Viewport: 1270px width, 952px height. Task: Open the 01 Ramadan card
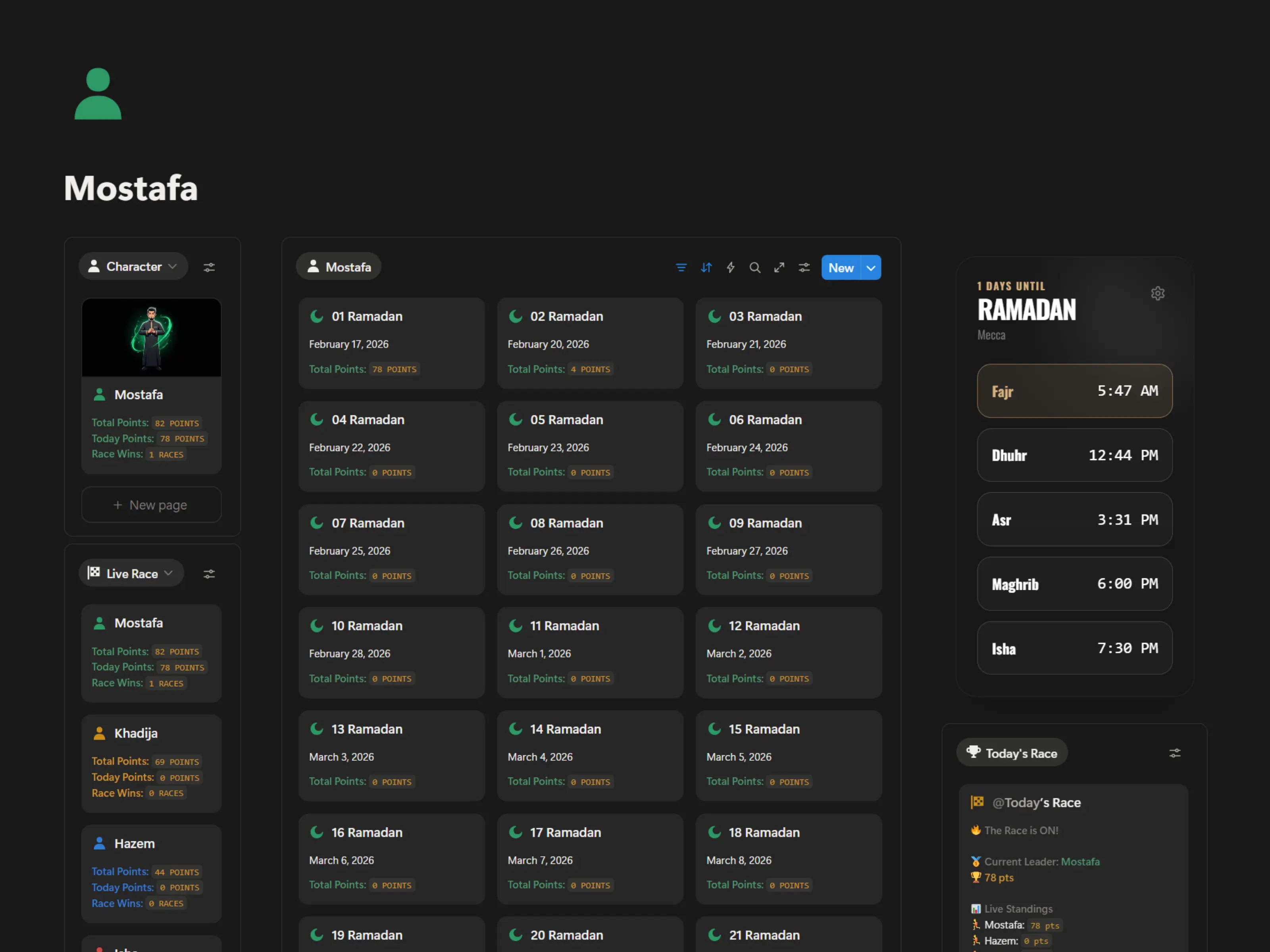[391, 343]
